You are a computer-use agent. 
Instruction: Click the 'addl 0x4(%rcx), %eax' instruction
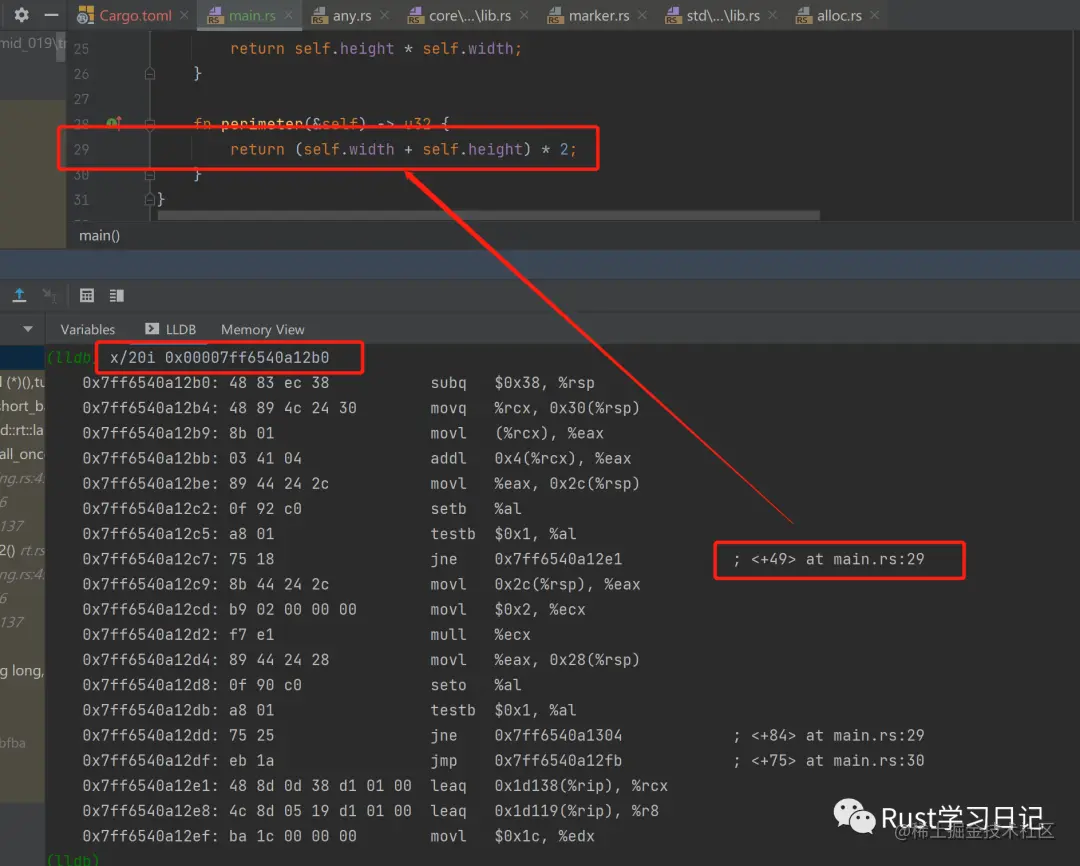(x=531, y=458)
